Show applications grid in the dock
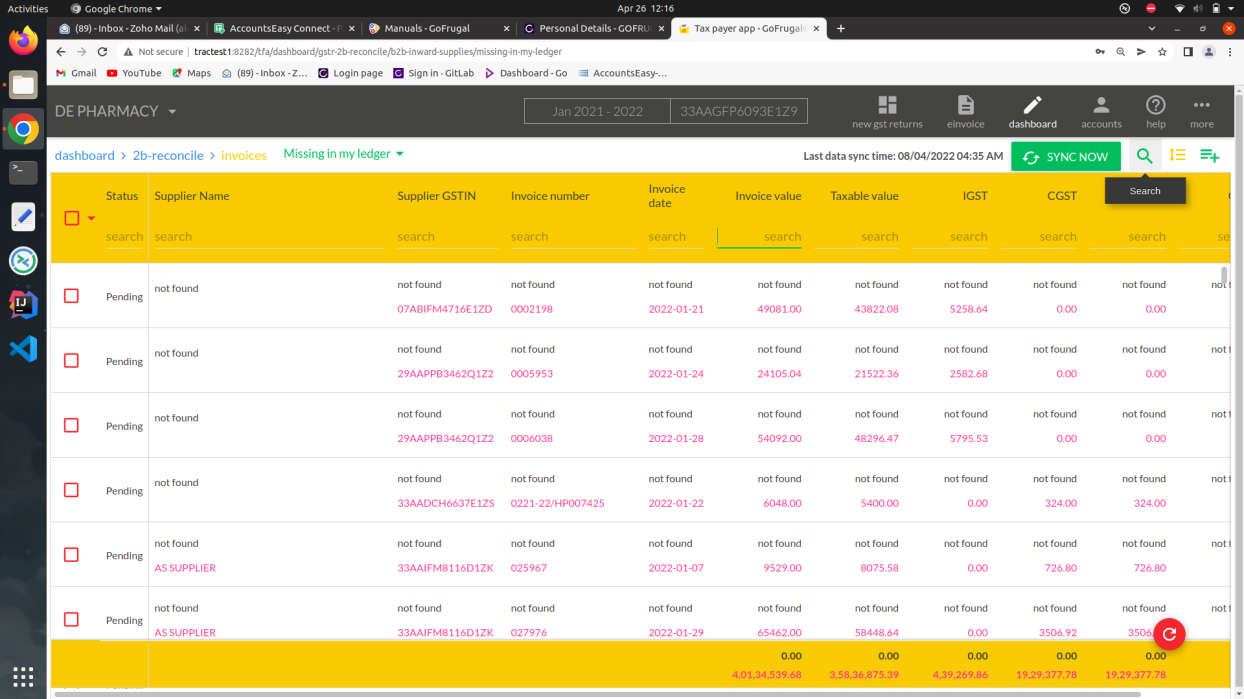The height and width of the screenshot is (699, 1244). [23, 675]
